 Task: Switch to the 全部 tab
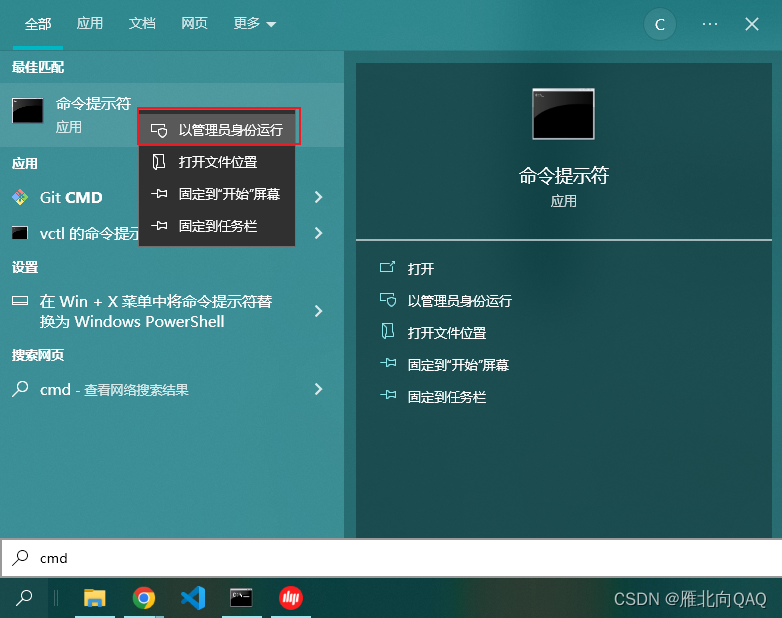point(38,24)
